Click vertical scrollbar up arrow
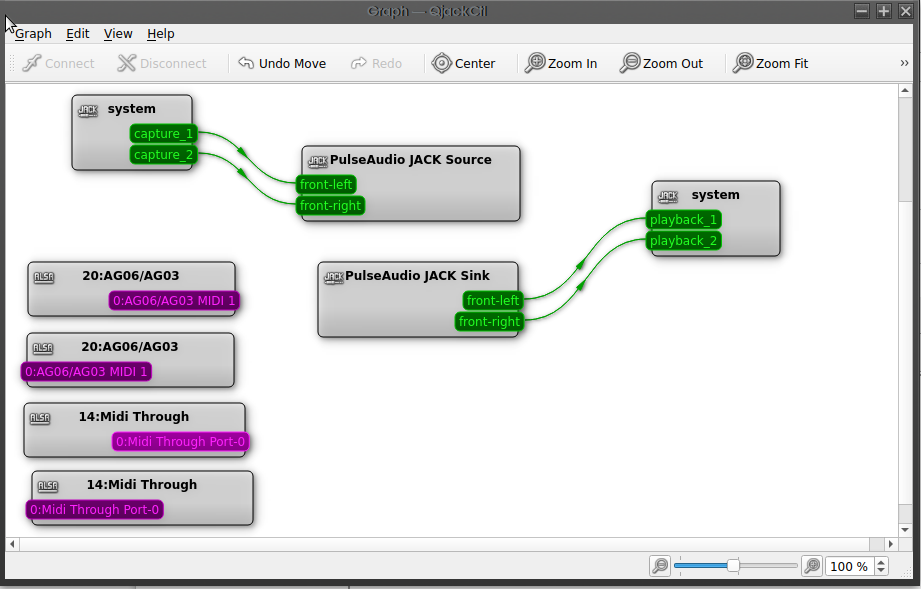 point(905,90)
